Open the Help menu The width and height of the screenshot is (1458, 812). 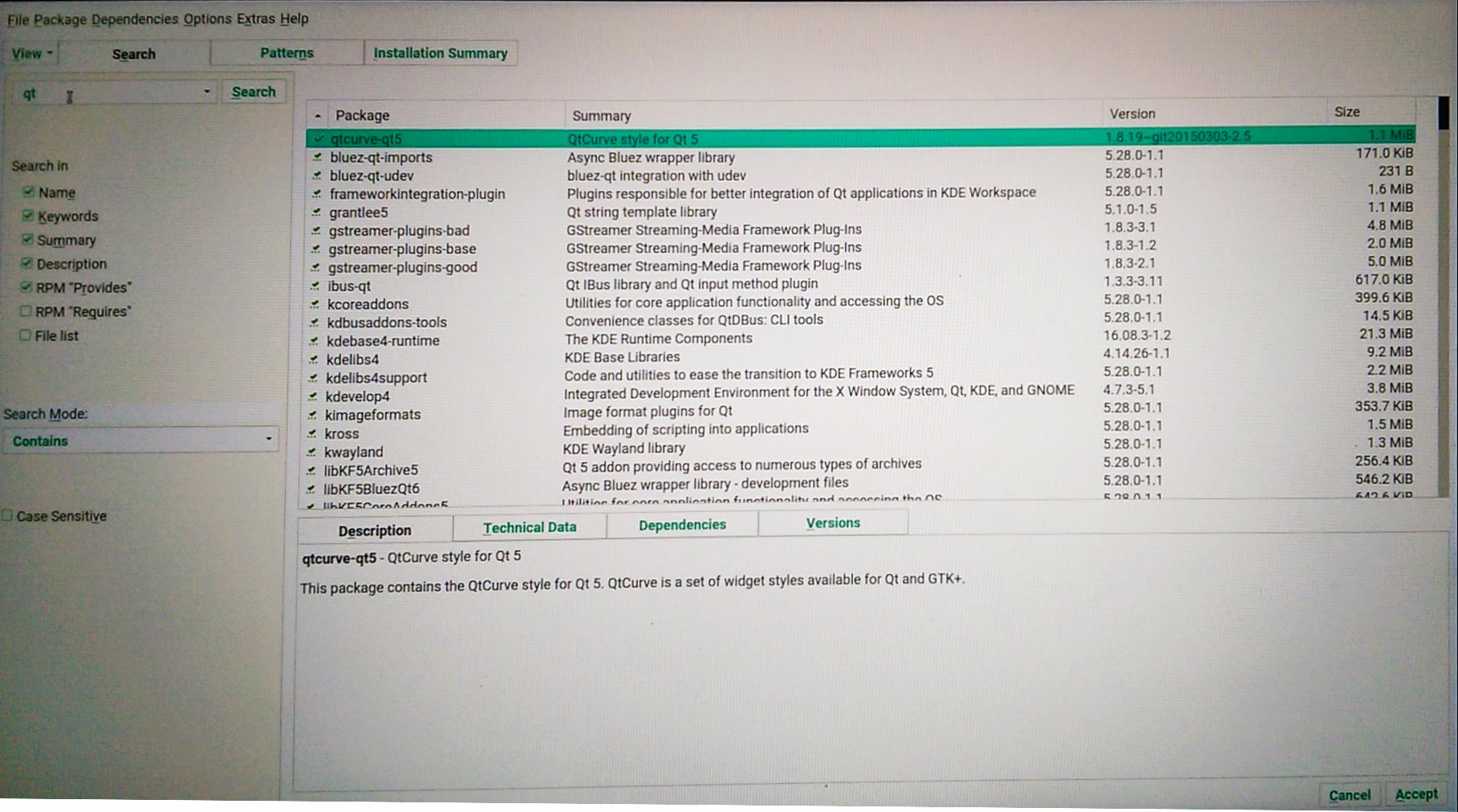pyautogui.click(x=294, y=18)
